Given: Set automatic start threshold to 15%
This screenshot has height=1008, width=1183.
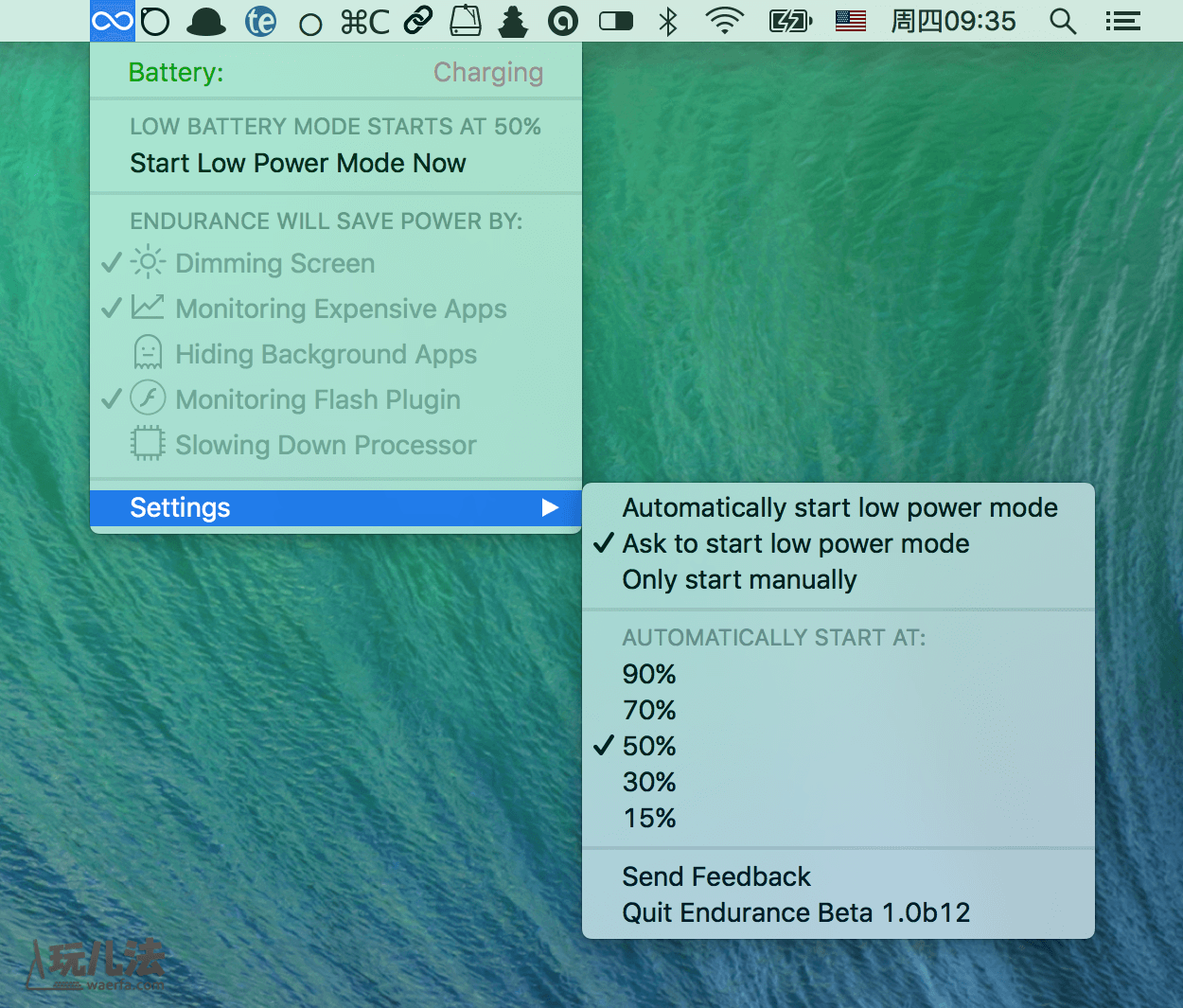Looking at the screenshot, I should point(839,818).
